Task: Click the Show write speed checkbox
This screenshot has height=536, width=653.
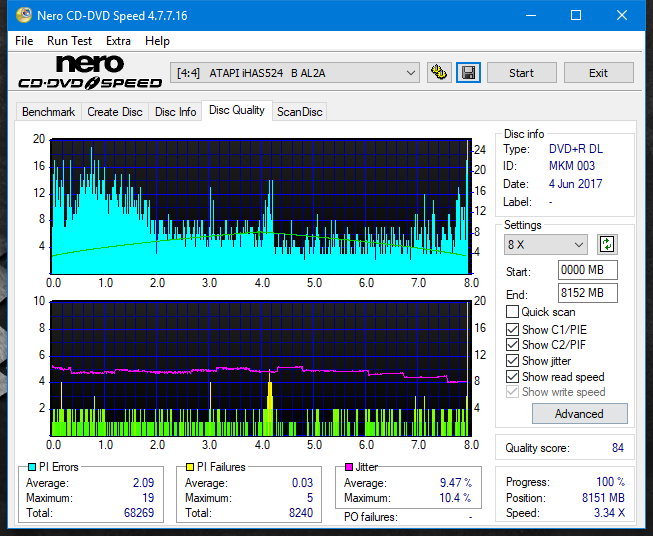Action: [x=512, y=392]
